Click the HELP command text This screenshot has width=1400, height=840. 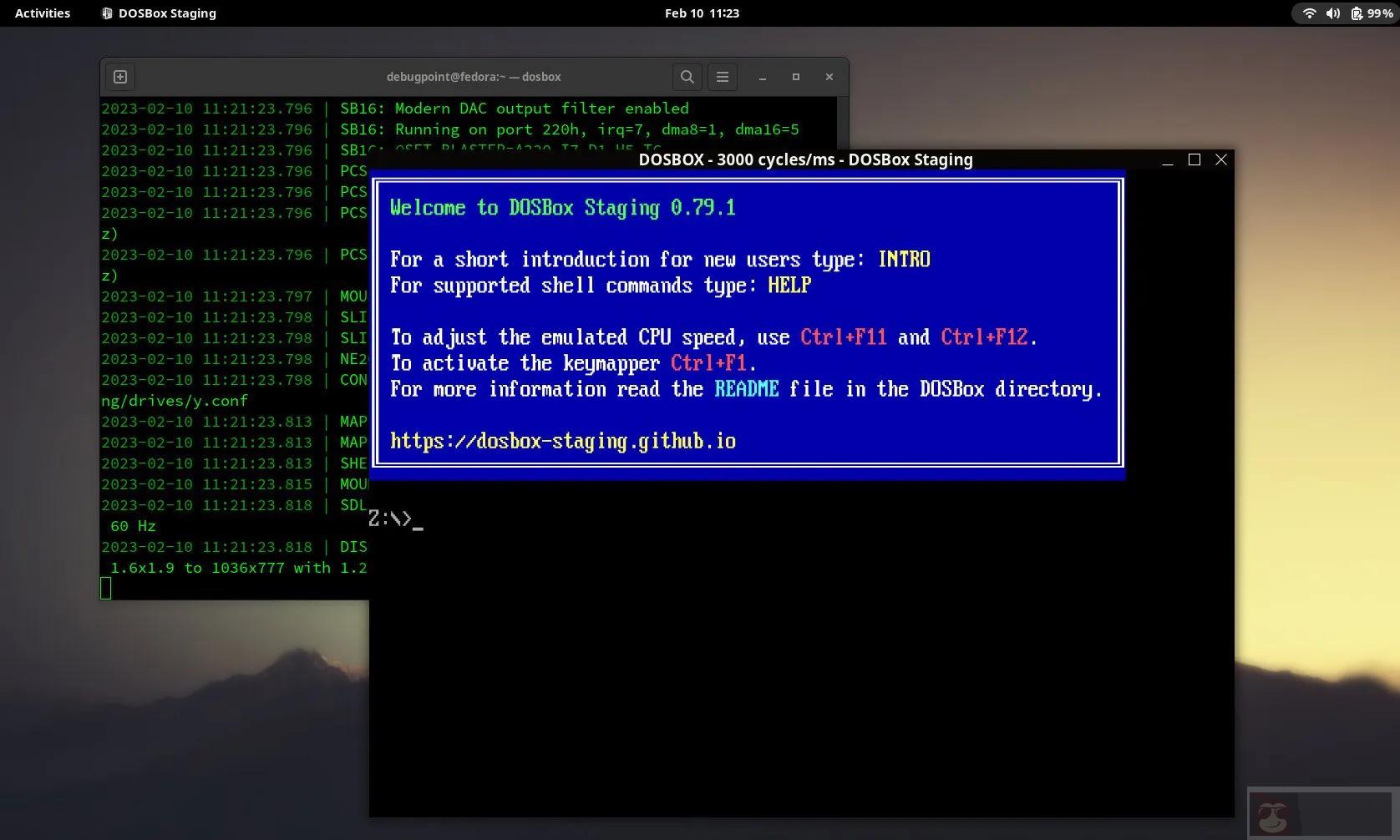click(x=789, y=286)
